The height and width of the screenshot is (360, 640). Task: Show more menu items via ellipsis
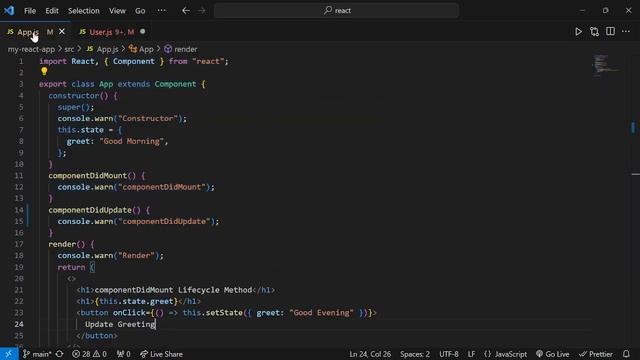pyautogui.click(x=162, y=10)
